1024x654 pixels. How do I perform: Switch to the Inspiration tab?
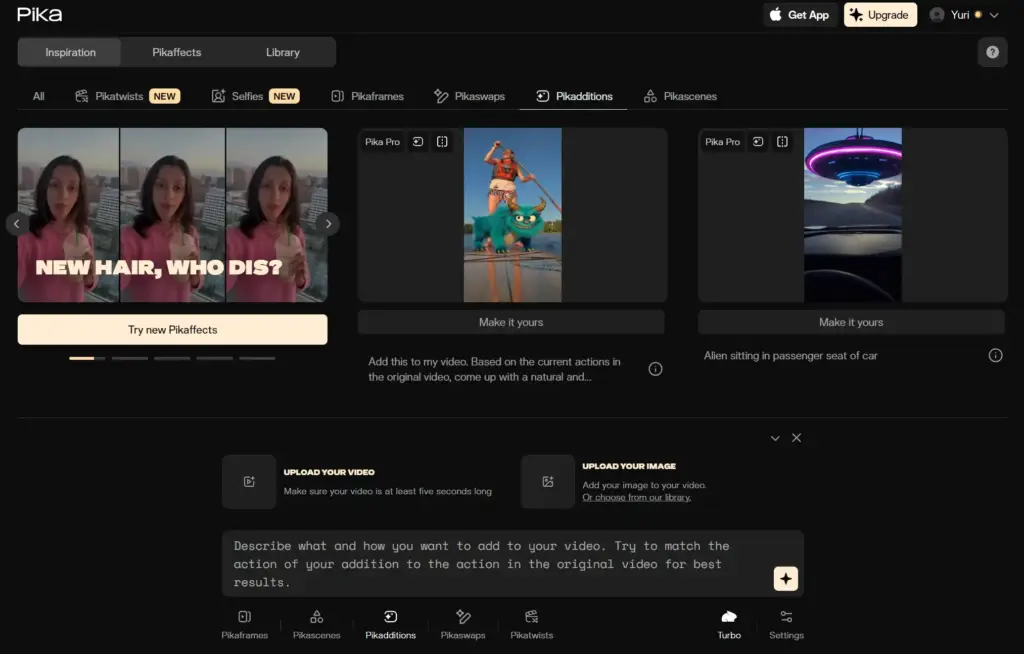pos(70,52)
